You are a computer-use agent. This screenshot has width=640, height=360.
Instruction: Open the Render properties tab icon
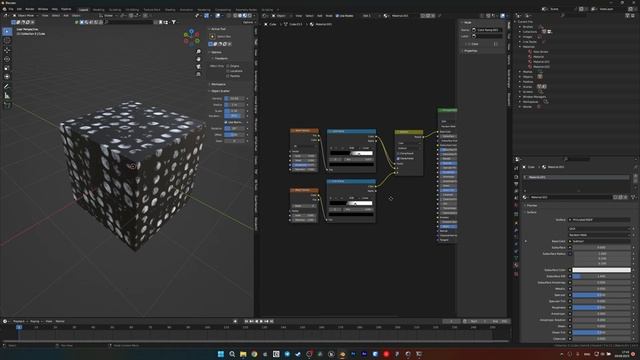tap(516, 177)
